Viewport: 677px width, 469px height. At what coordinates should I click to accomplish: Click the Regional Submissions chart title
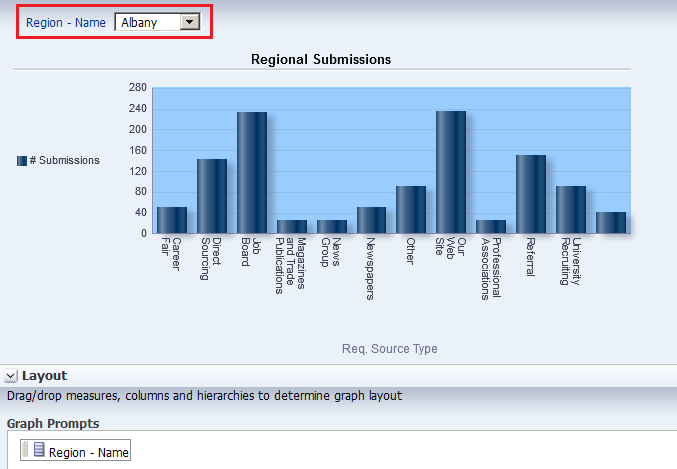tap(321, 59)
